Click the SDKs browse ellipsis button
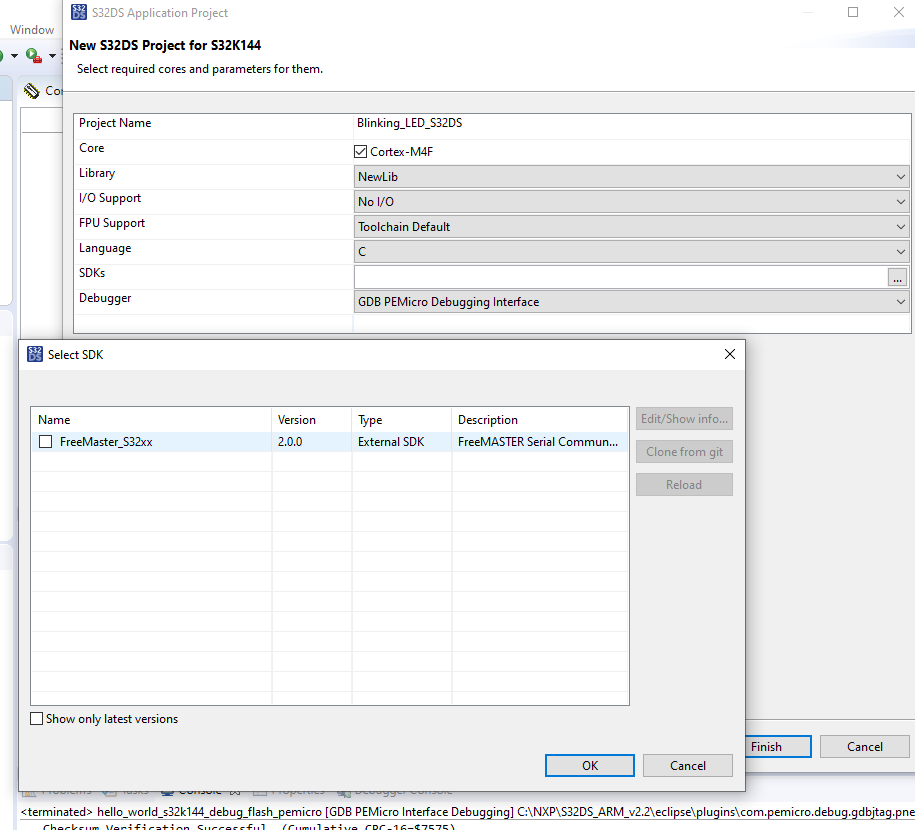Image resolution: width=915 pixels, height=830 pixels. pyautogui.click(x=897, y=278)
